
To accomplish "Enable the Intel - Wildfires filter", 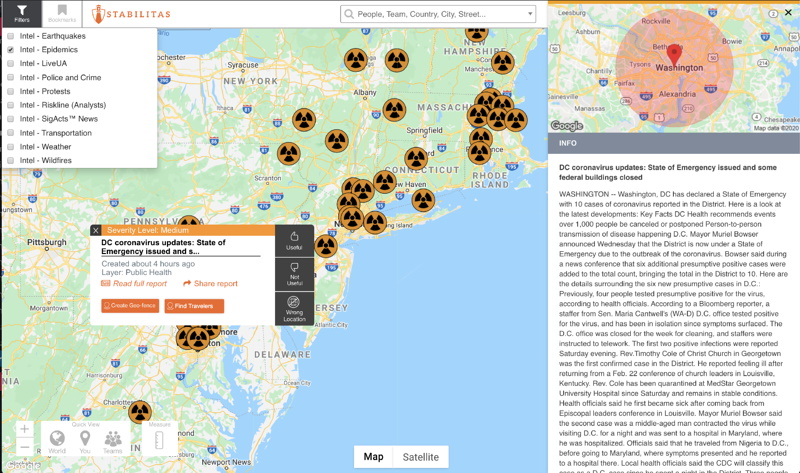I will (11, 160).
